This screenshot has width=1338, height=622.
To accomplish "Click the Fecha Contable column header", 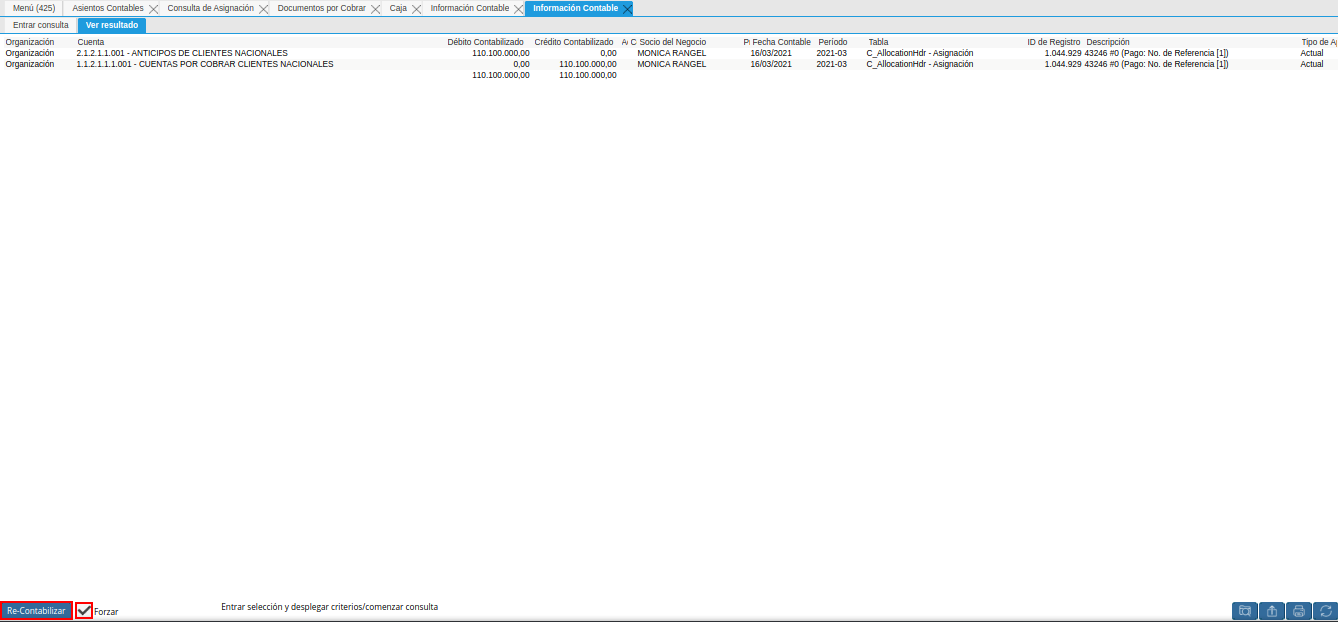I will (782, 42).
